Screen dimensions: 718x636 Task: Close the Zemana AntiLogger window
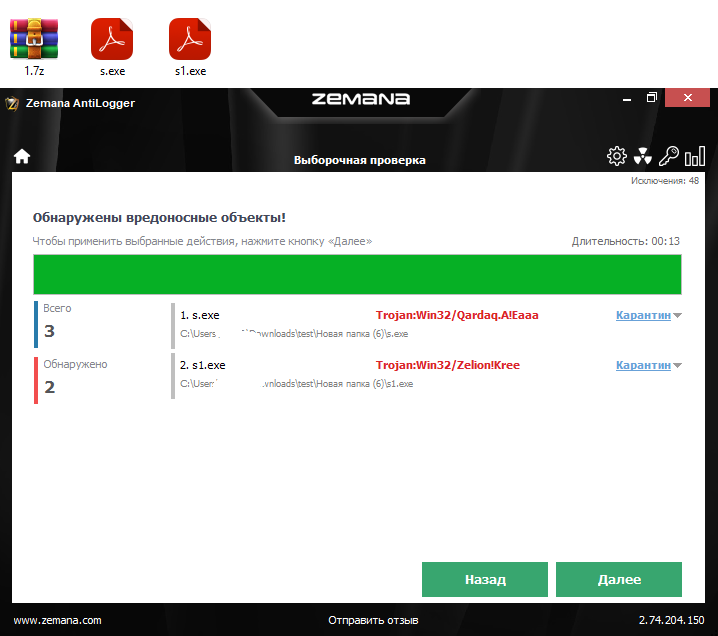687,98
